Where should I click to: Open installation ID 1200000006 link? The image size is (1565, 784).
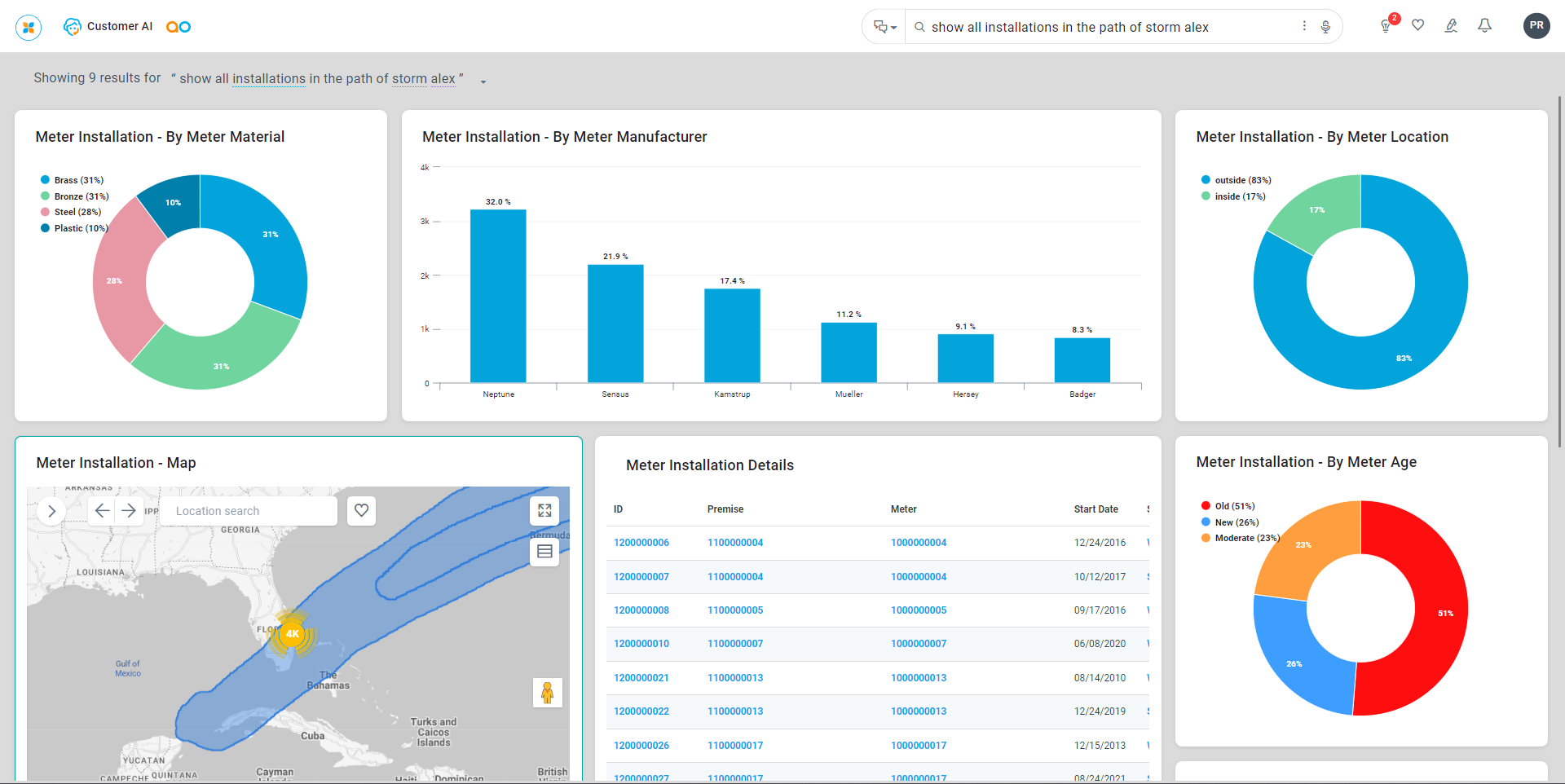(641, 543)
